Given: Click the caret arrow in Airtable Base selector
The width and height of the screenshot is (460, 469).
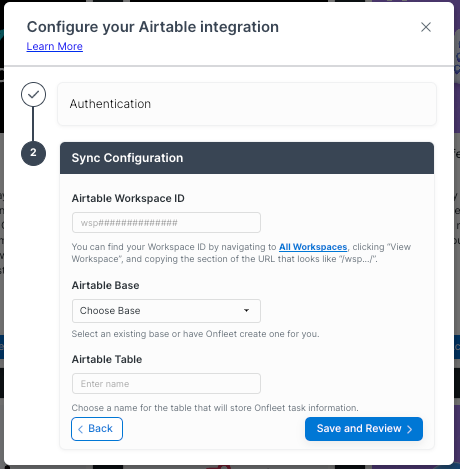Looking at the screenshot, I should [246, 311].
